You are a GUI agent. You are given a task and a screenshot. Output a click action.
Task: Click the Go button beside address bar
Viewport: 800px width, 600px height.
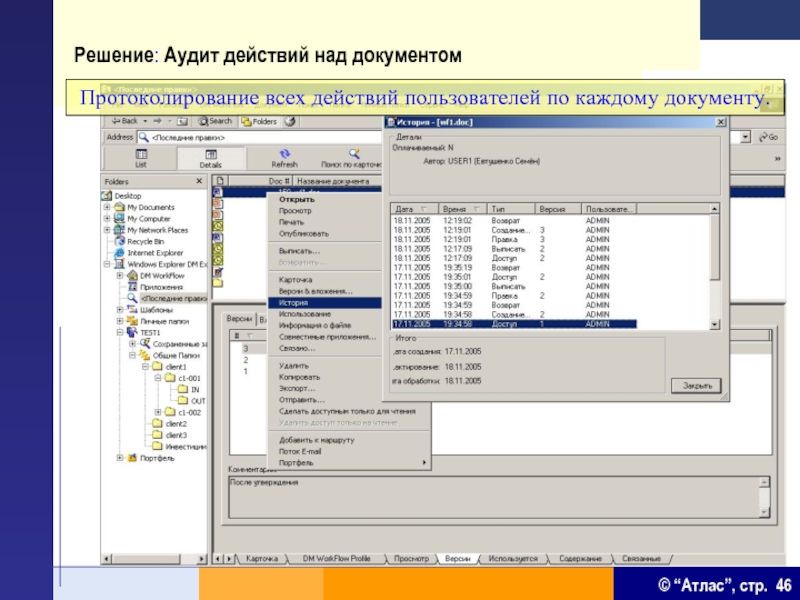[766, 136]
